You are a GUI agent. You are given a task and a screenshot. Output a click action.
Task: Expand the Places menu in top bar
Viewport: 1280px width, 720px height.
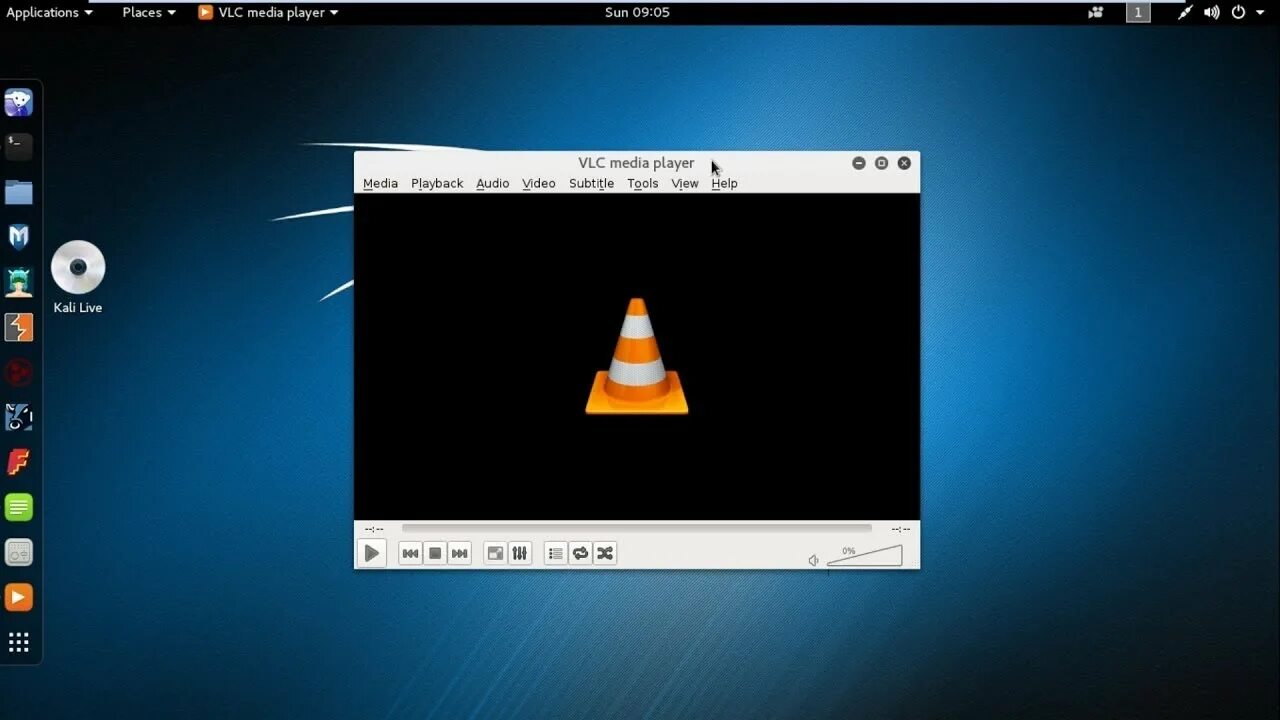149,12
